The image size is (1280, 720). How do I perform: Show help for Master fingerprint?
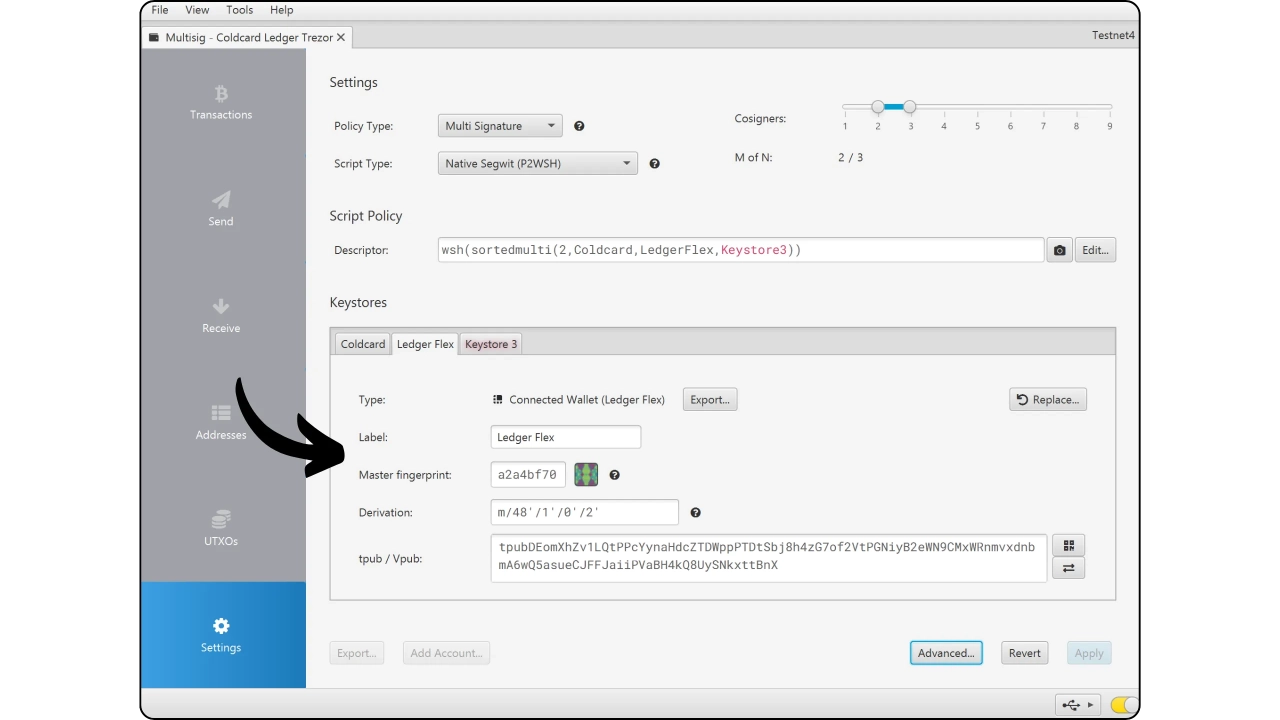614,475
